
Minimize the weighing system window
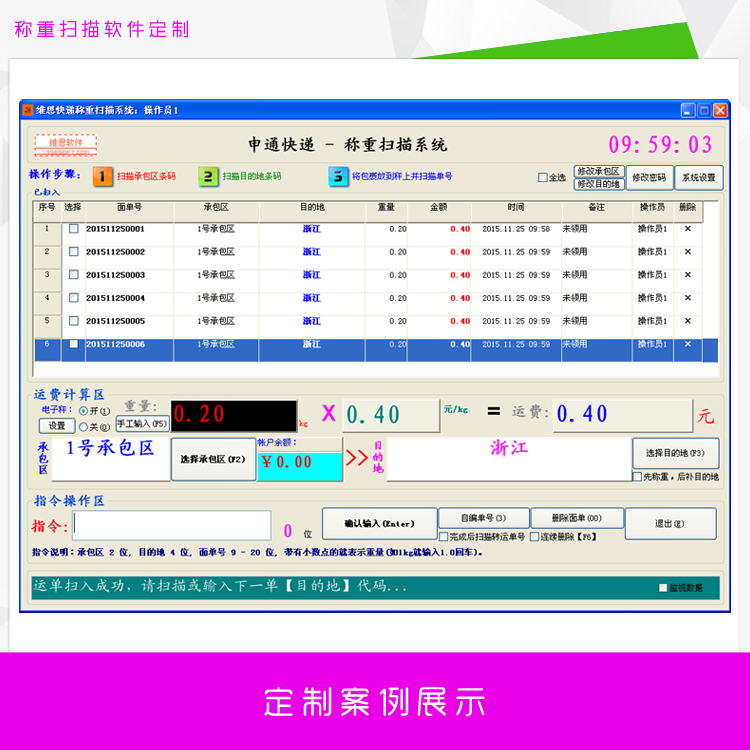(x=688, y=110)
